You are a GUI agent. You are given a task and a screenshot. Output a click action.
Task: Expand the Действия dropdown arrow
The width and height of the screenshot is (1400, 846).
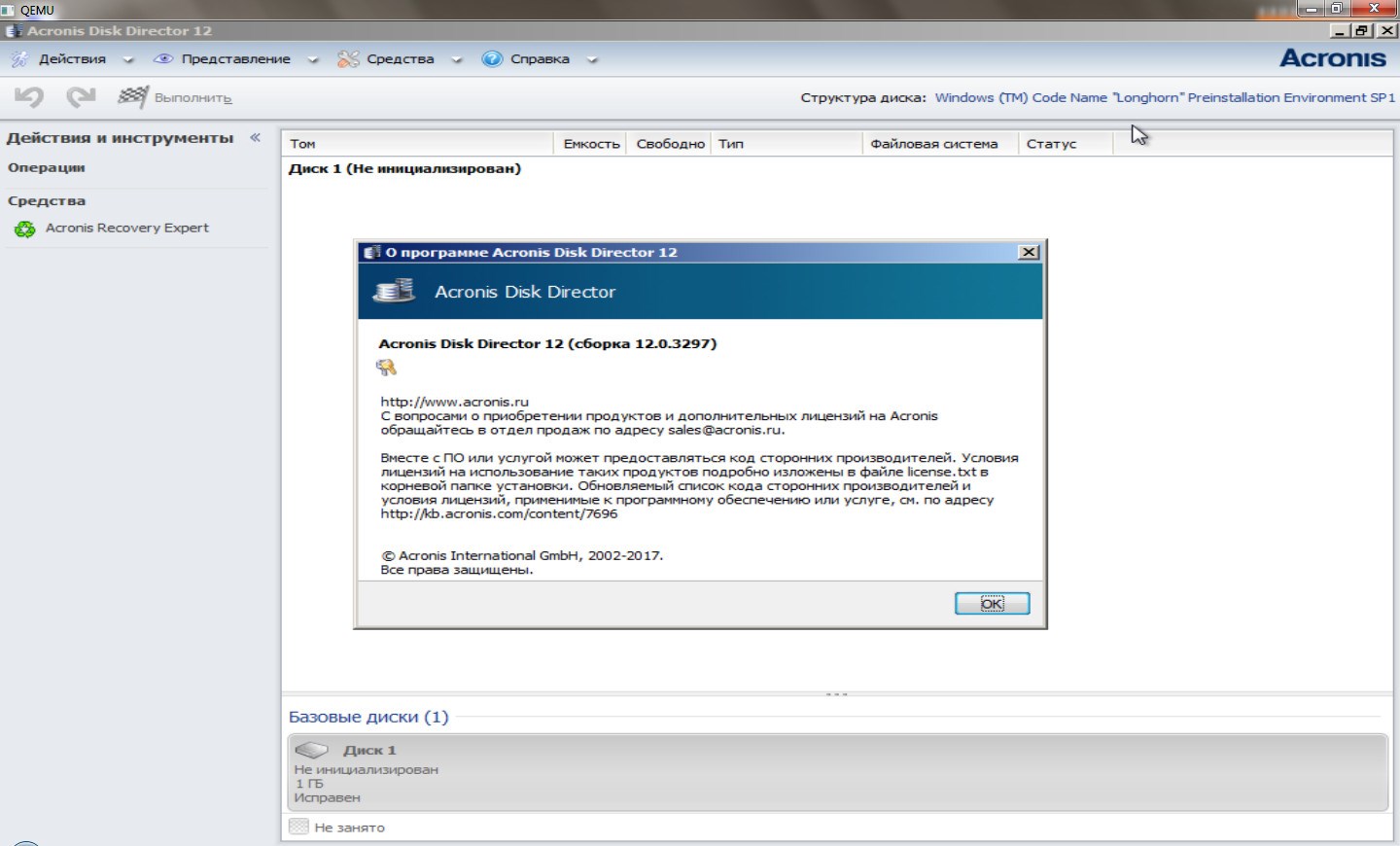[x=127, y=60]
